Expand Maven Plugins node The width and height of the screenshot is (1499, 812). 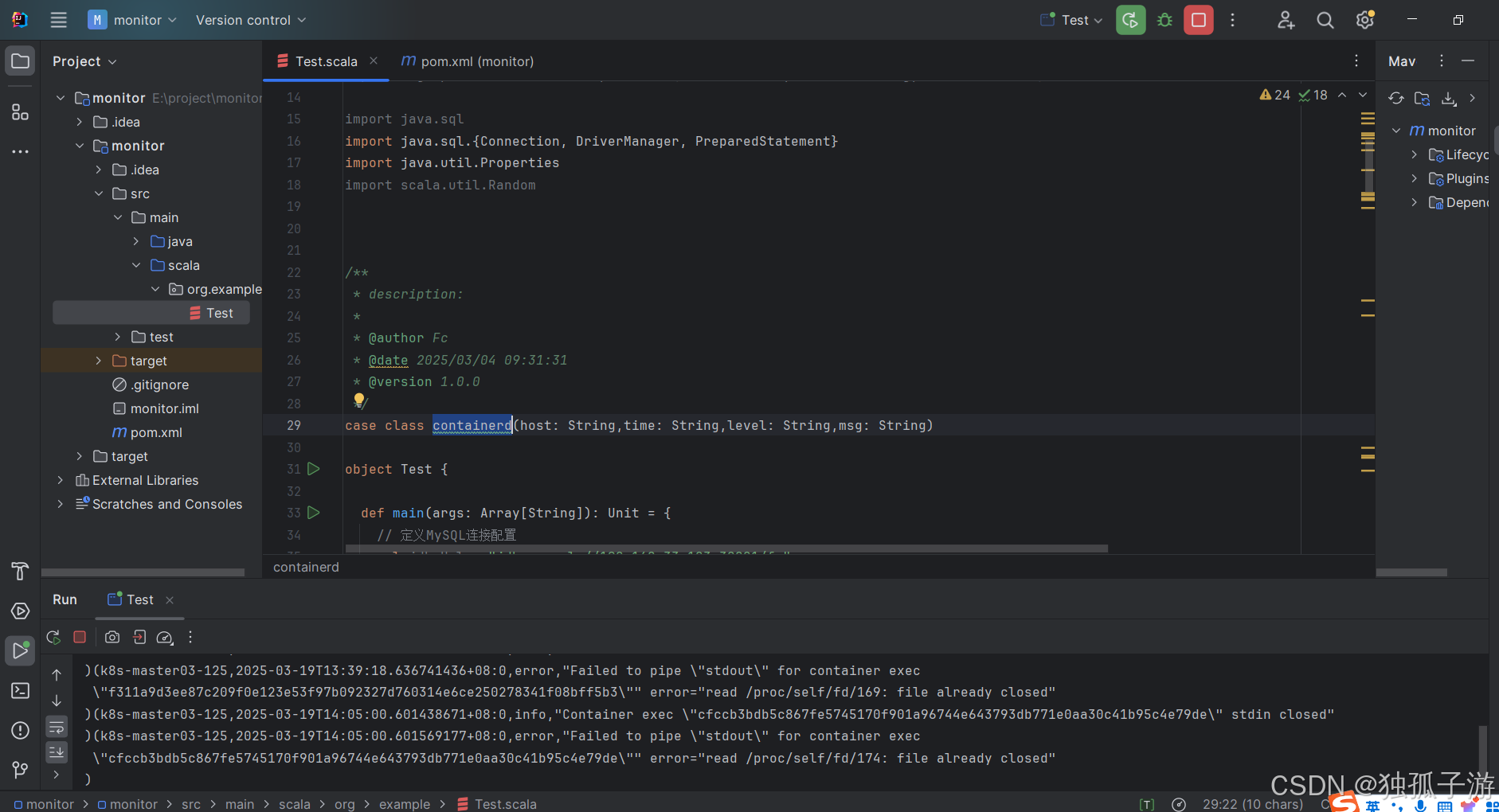1415,178
